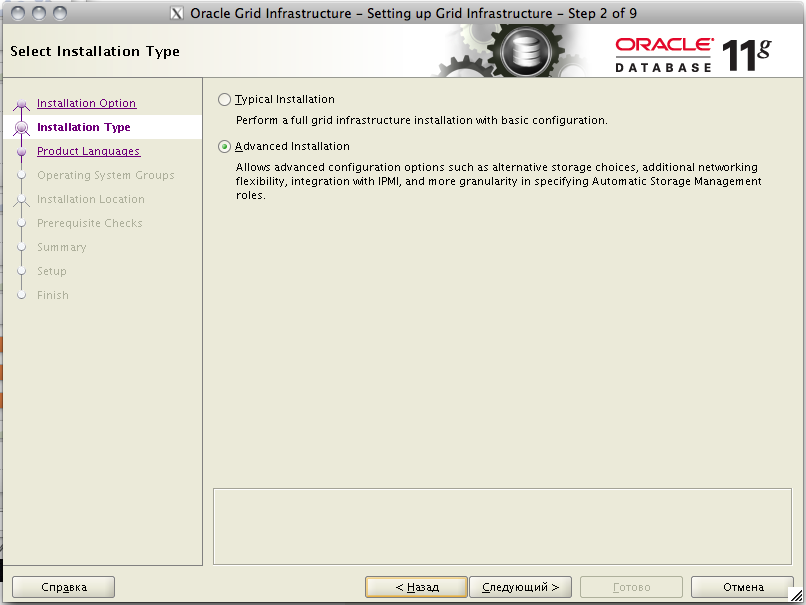Click the resize grip in window corner
Image resolution: width=806 pixels, height=605 pixels.
pyautogui.click(x=795, y=595)
